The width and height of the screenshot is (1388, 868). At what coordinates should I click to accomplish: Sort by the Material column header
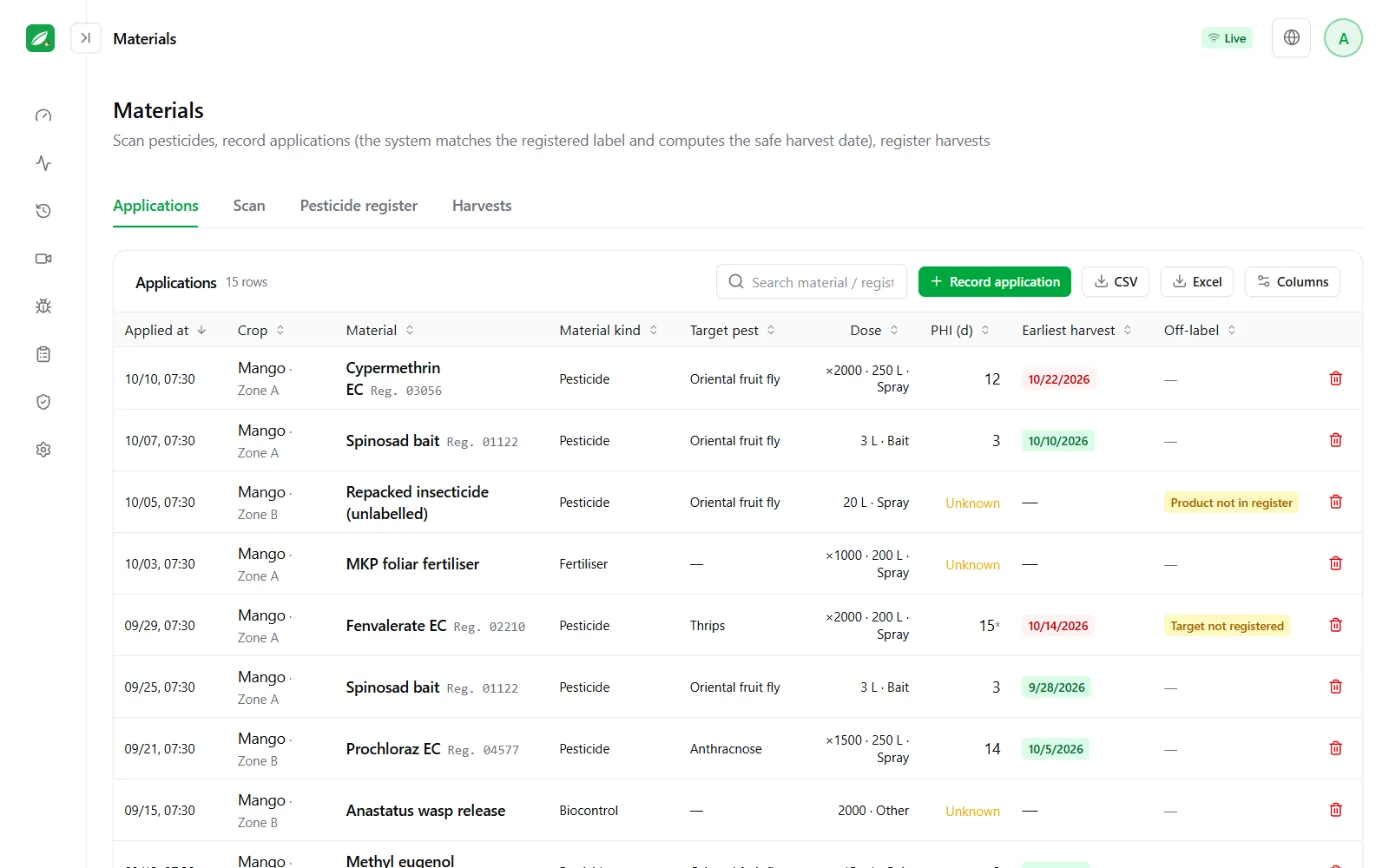click(x=380, y=330)
